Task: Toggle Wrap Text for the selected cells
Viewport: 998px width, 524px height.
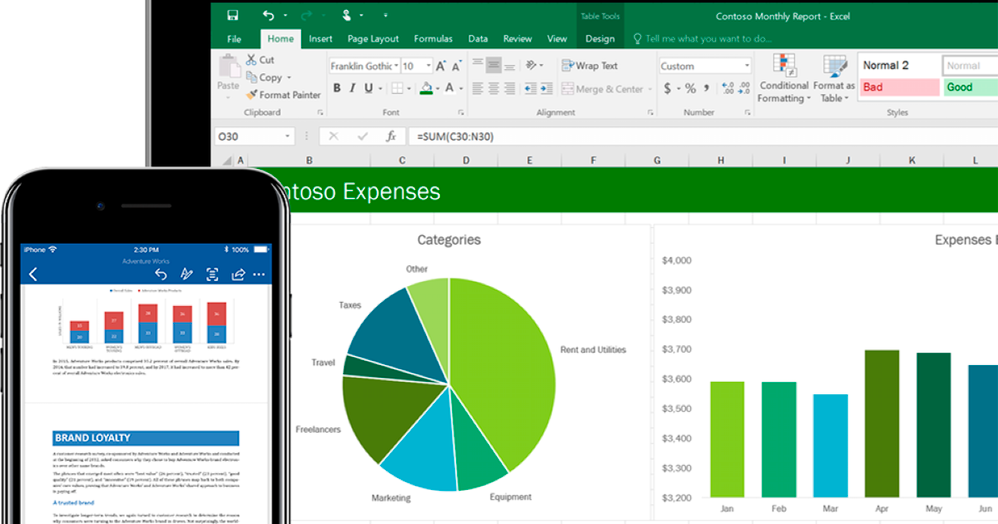Action: click(589, 66)
